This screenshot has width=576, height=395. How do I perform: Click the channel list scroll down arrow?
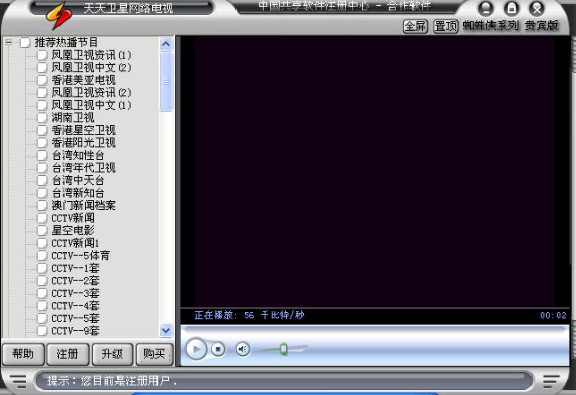tap(166, 330)
